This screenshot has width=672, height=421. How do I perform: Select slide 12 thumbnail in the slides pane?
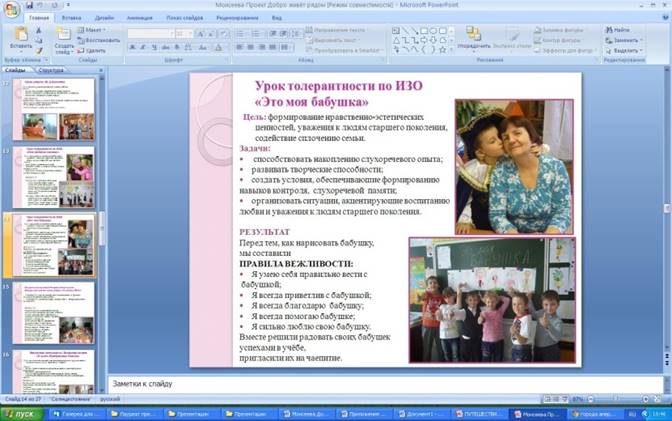(x=54, y=109)
